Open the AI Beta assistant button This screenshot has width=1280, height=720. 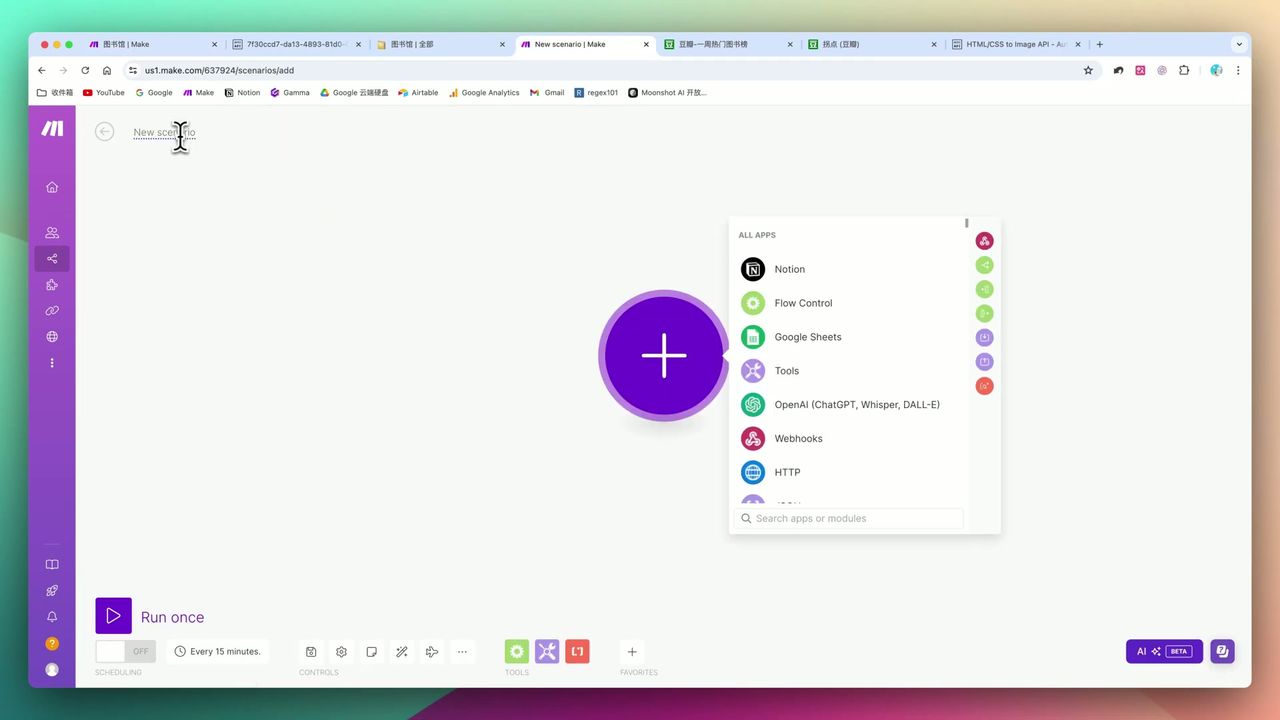pyautogui.click(x=1164, y=651)
